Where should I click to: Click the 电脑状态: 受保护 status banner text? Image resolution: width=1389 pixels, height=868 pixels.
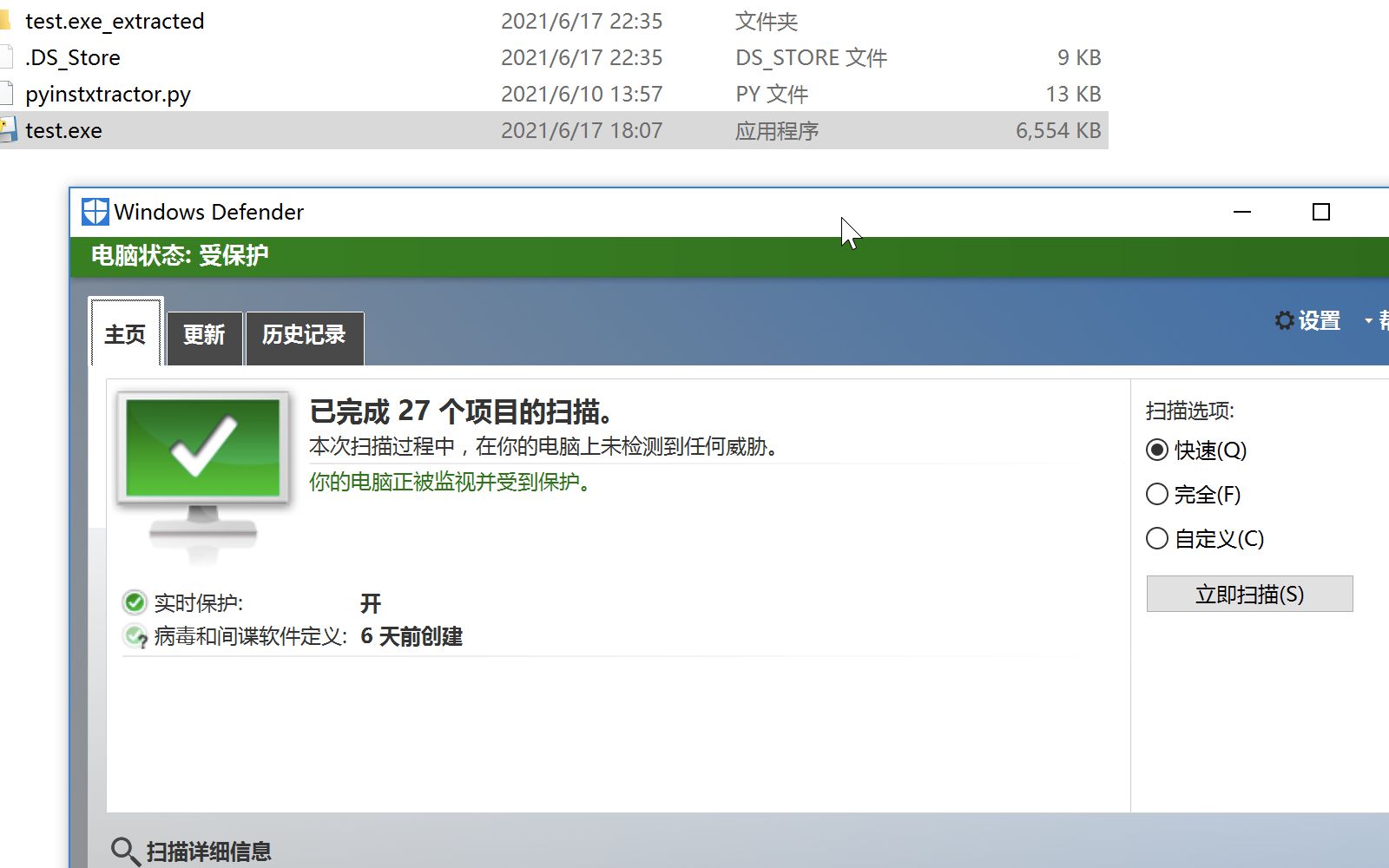(180, 255)
